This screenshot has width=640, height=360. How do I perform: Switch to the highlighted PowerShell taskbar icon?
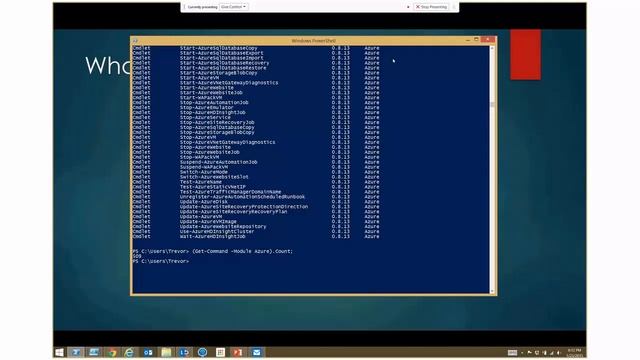coord(76,352)
